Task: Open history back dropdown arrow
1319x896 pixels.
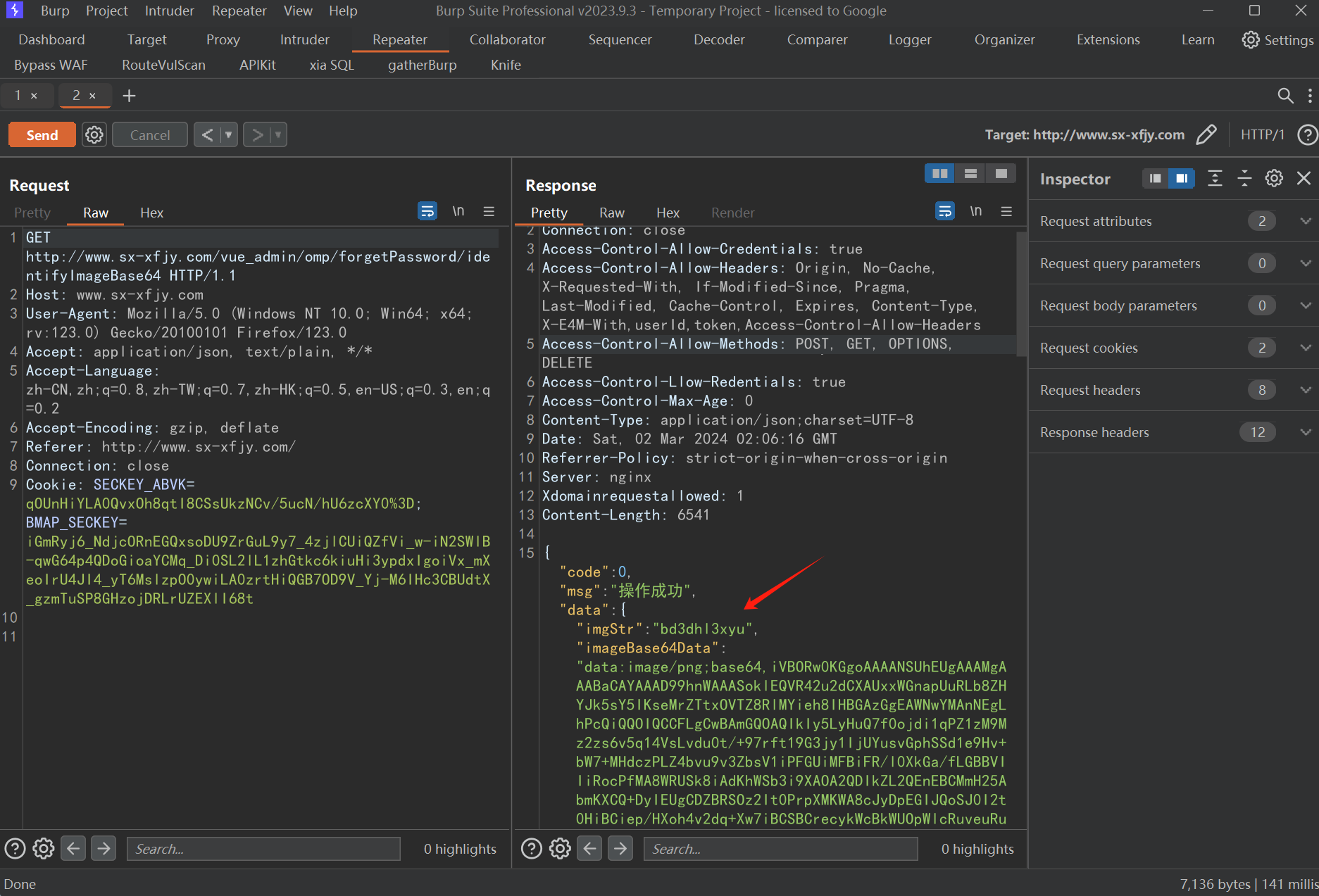Action: (229, 134)
